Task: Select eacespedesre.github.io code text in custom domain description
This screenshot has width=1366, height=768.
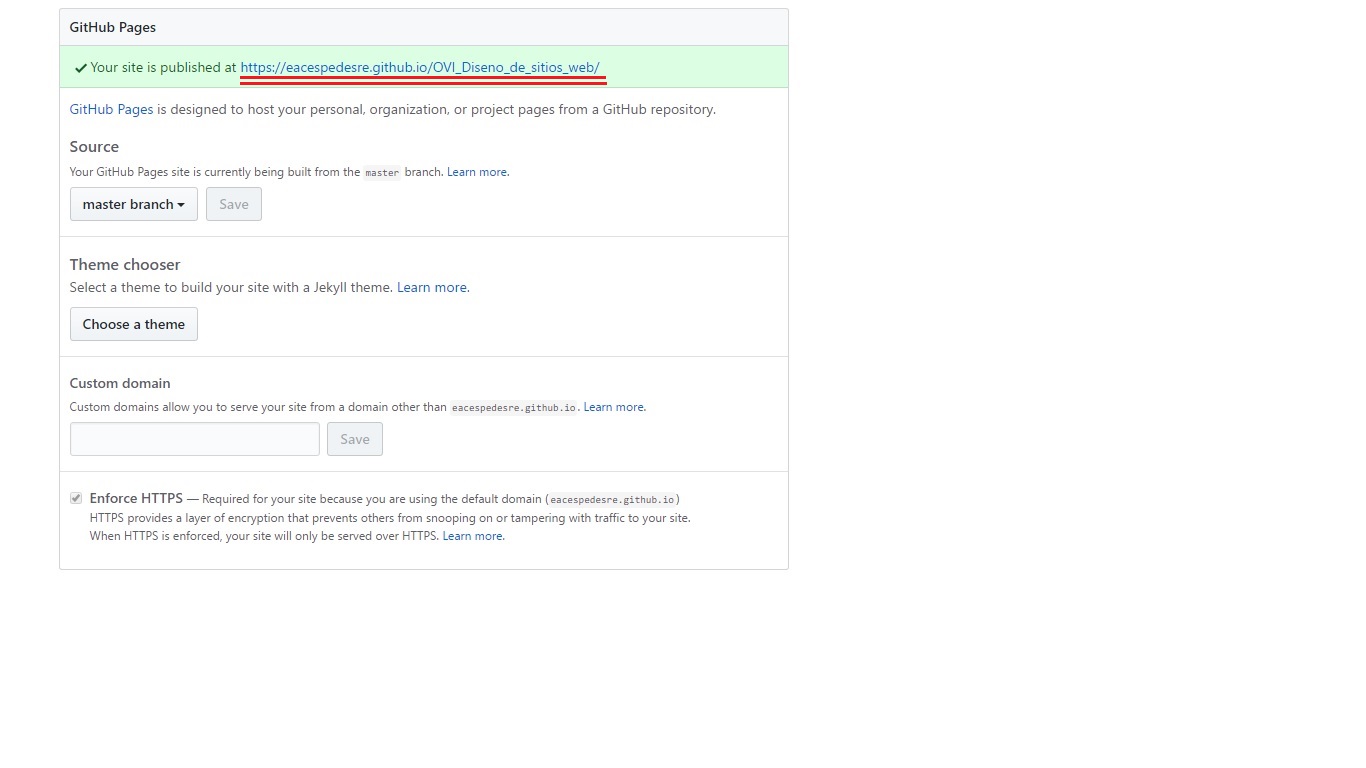Action: point(514,408)
